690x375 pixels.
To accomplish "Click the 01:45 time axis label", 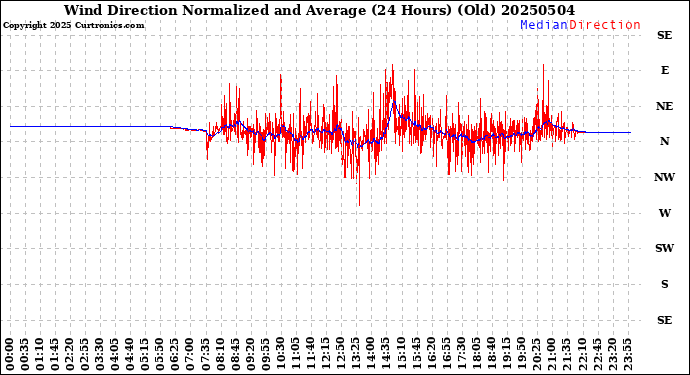I will (x=55, y=354).
